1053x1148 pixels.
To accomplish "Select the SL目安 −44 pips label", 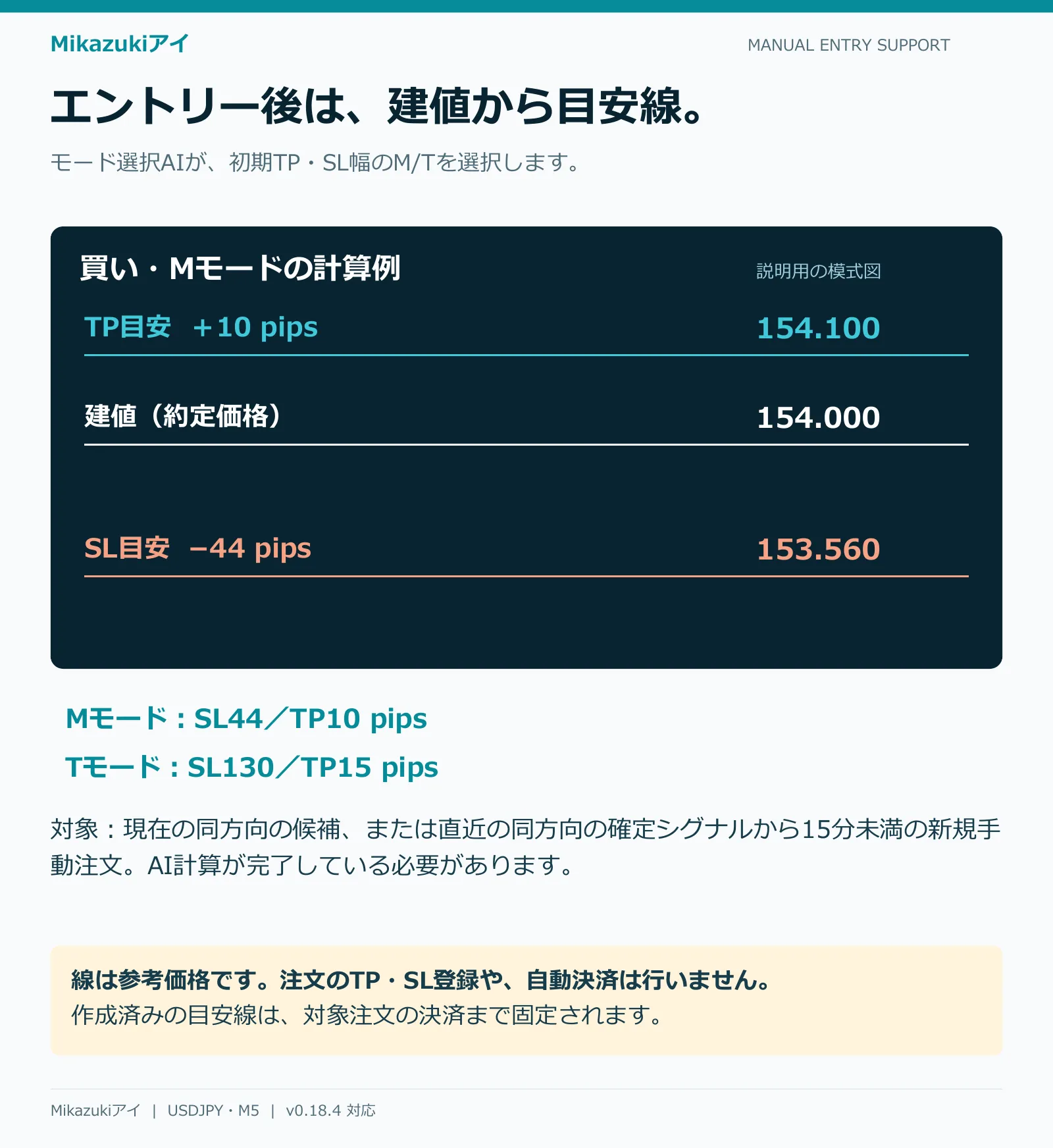I will click(198, 548).
